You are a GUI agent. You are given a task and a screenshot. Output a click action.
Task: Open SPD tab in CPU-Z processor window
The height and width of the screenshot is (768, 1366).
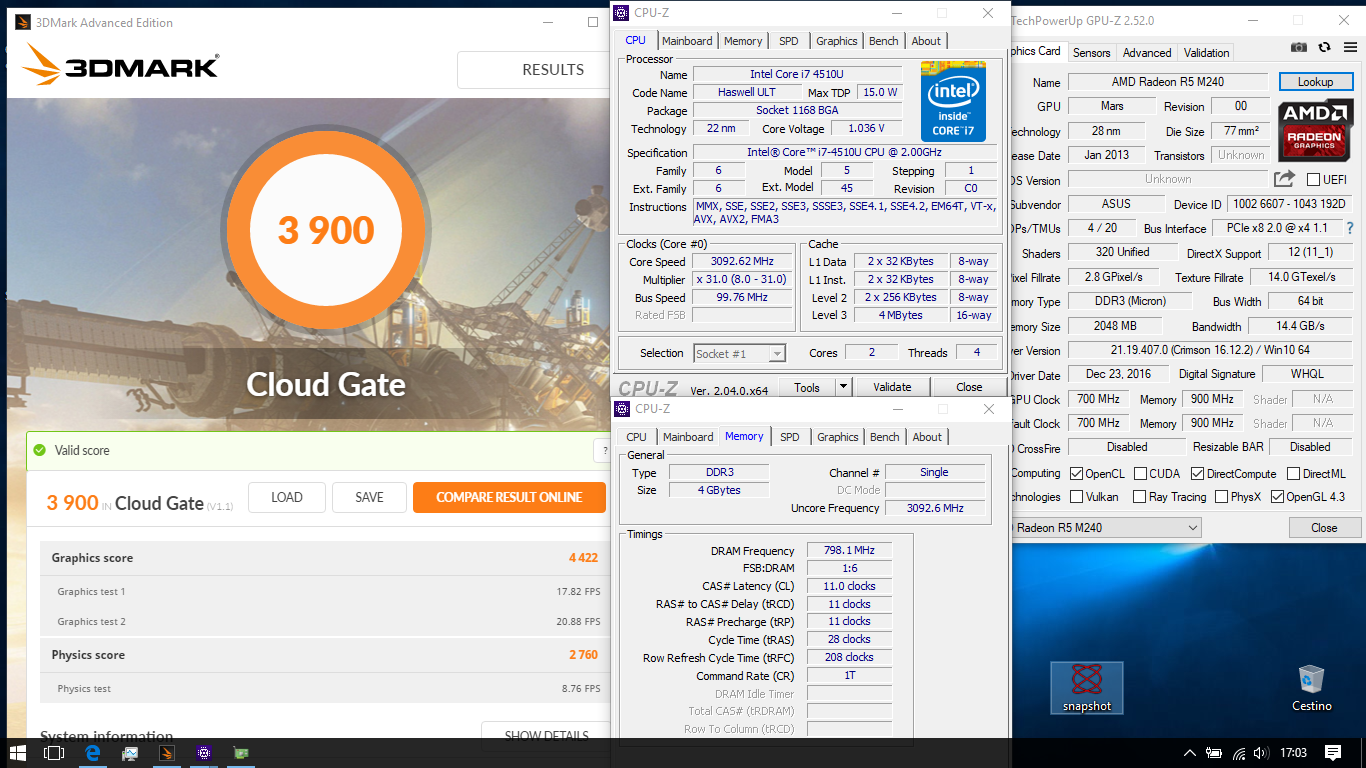pos(789,41)
